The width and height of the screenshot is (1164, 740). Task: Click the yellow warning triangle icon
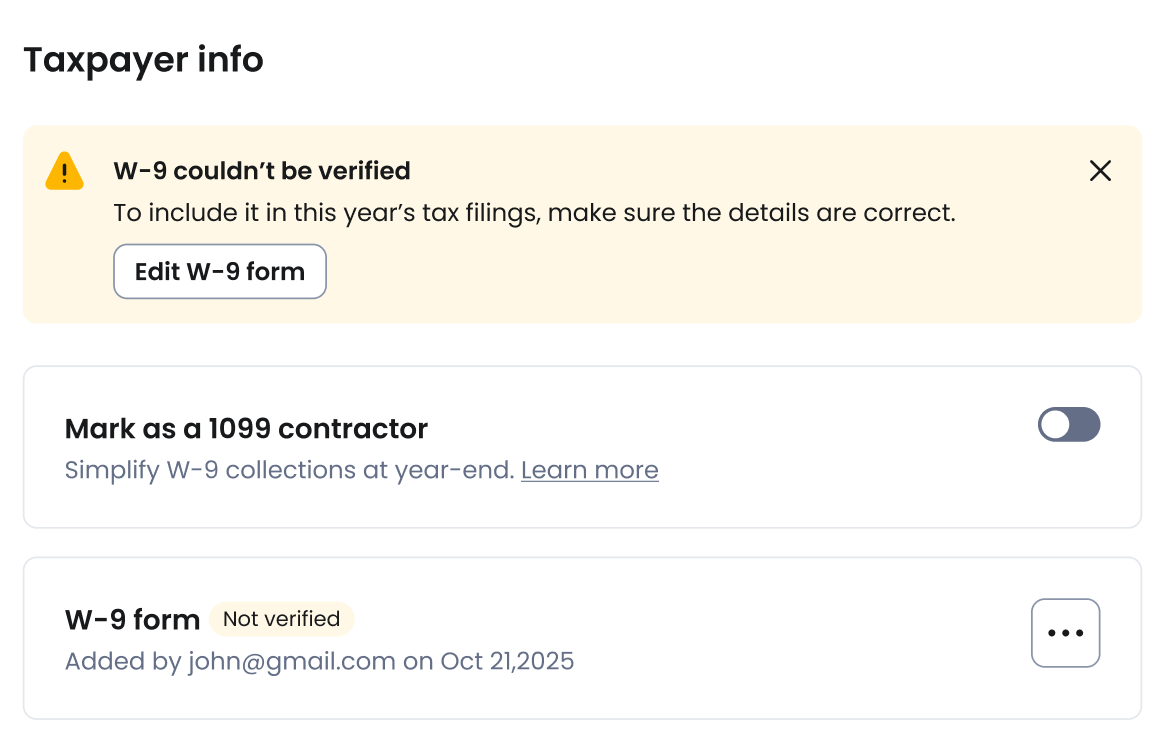[65, 171]
